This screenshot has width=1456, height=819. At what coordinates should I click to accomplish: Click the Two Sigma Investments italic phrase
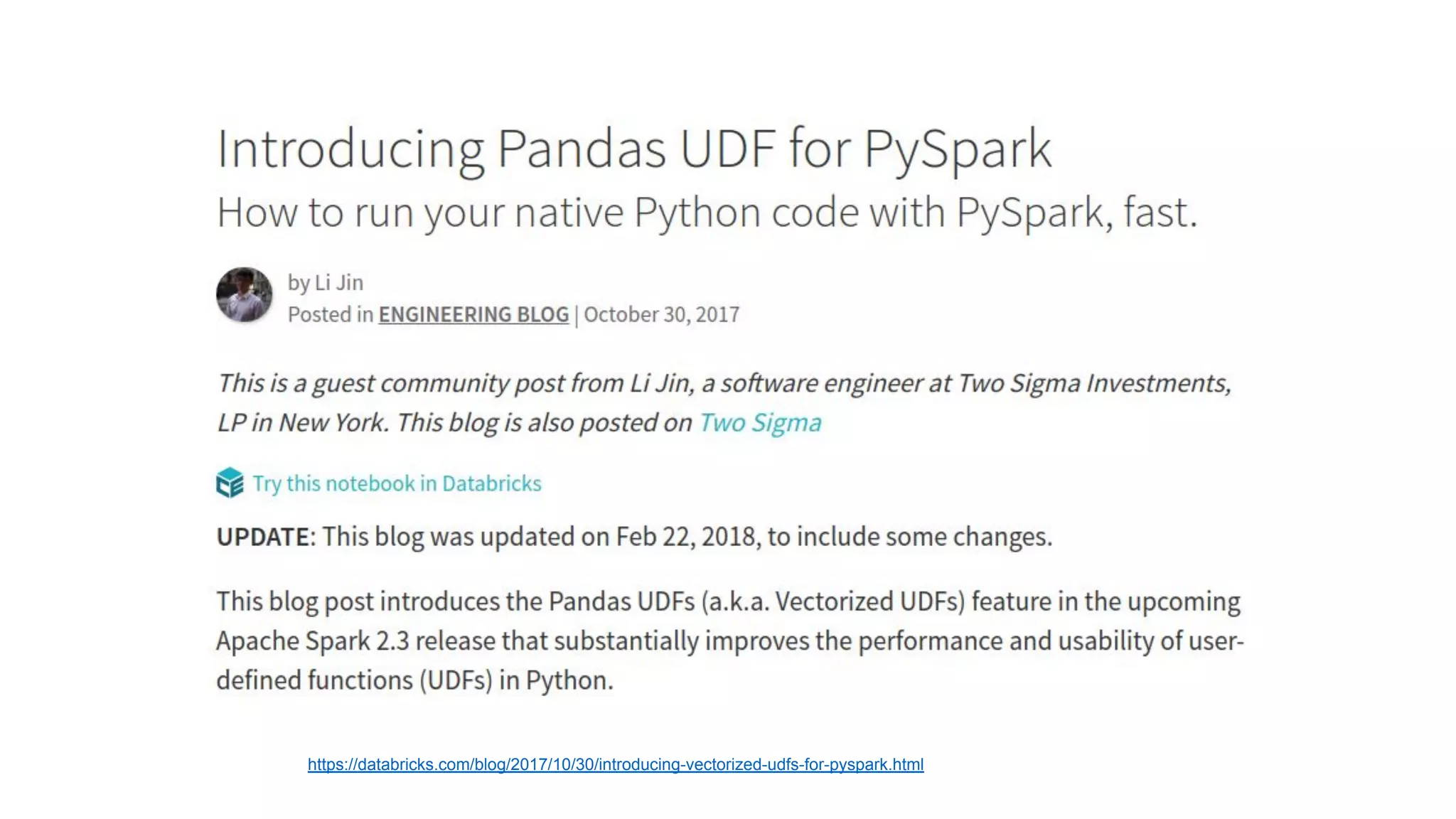[x=1094, y=383]
